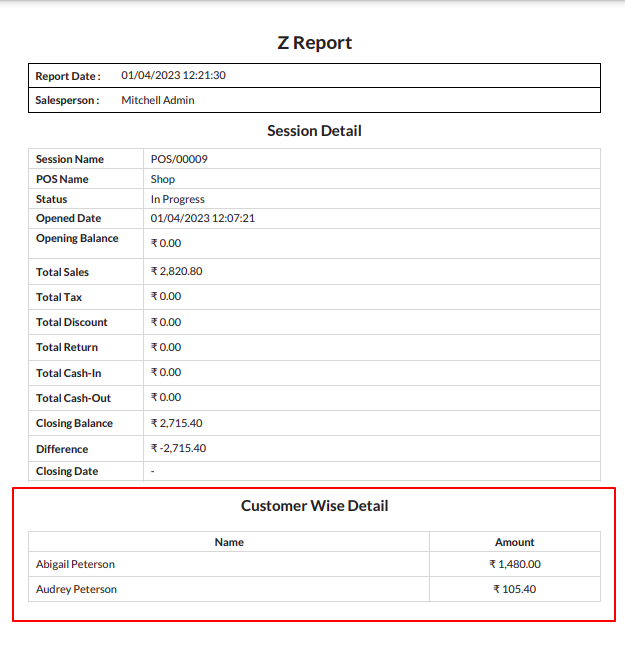
Task: Select the Difference label
Action: [x=62, y=449]
